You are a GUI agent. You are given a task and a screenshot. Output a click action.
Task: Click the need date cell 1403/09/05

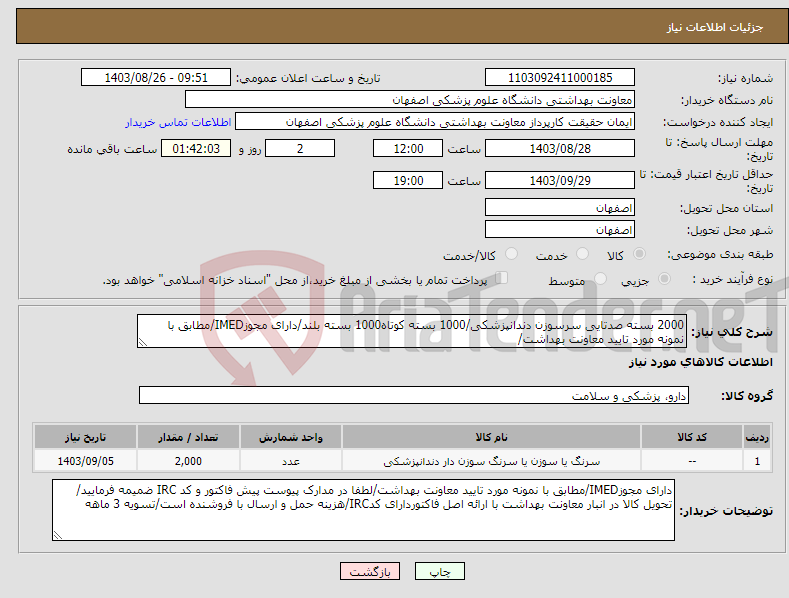coord(86,461)
